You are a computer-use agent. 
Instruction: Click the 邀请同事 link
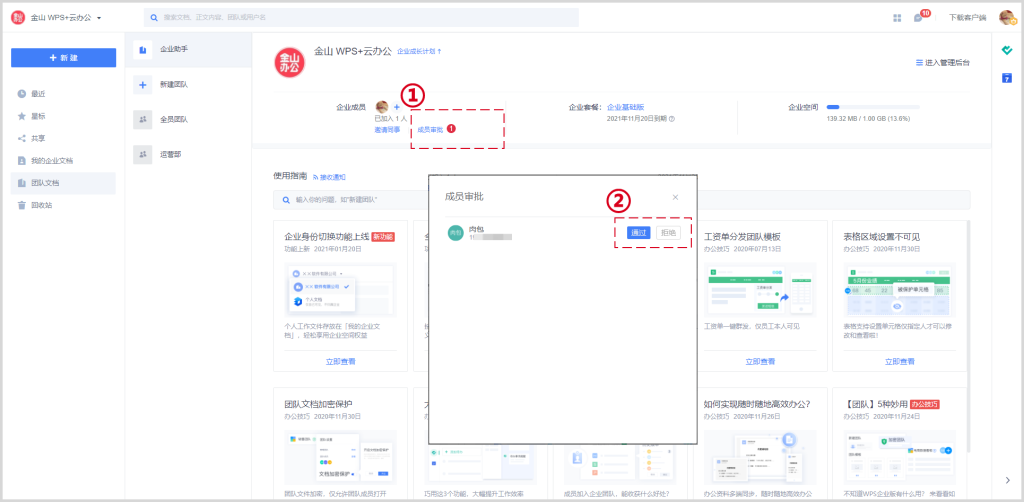pyautogui.click(x=387, y=130)
